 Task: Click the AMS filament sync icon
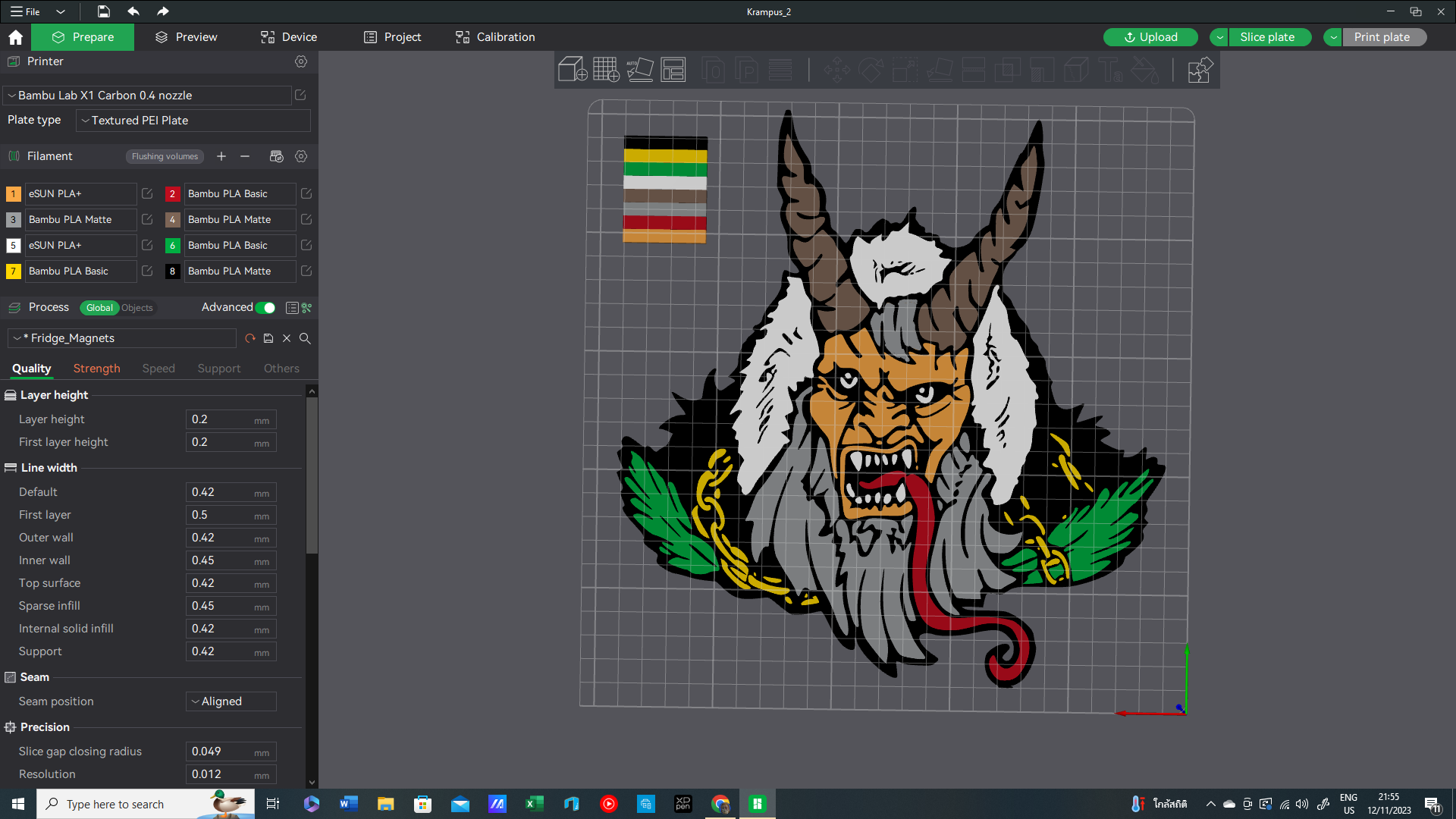click(x=276, y=156)
